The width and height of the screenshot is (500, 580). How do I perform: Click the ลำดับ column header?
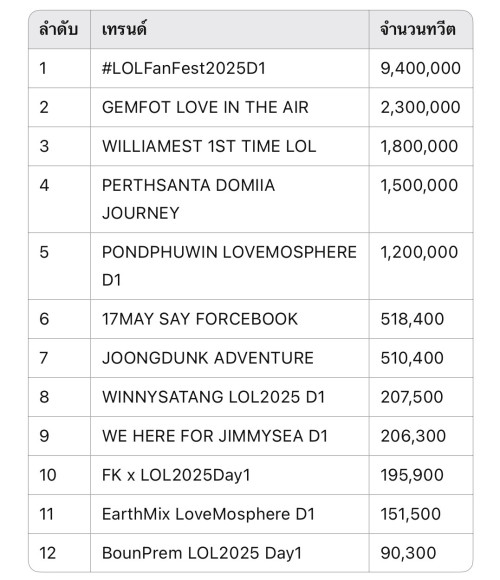click(58, 30)
